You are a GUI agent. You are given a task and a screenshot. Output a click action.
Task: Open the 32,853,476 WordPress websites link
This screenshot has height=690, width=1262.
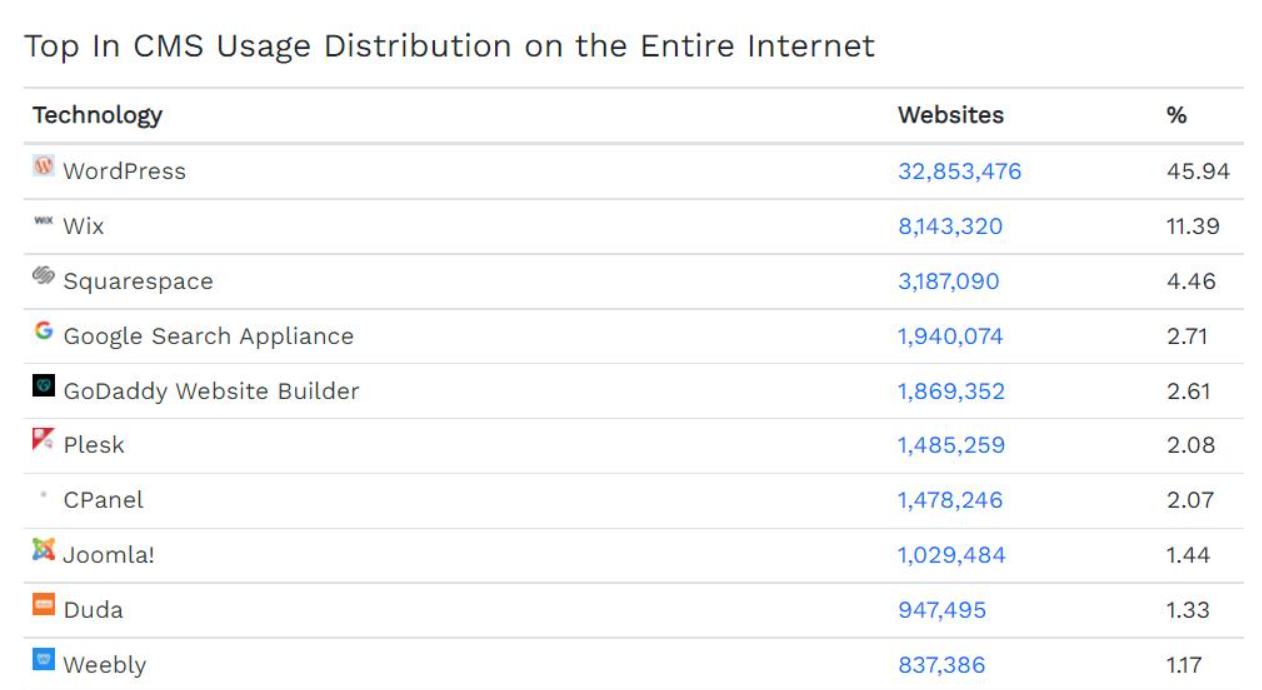click(x=959, y=171)
